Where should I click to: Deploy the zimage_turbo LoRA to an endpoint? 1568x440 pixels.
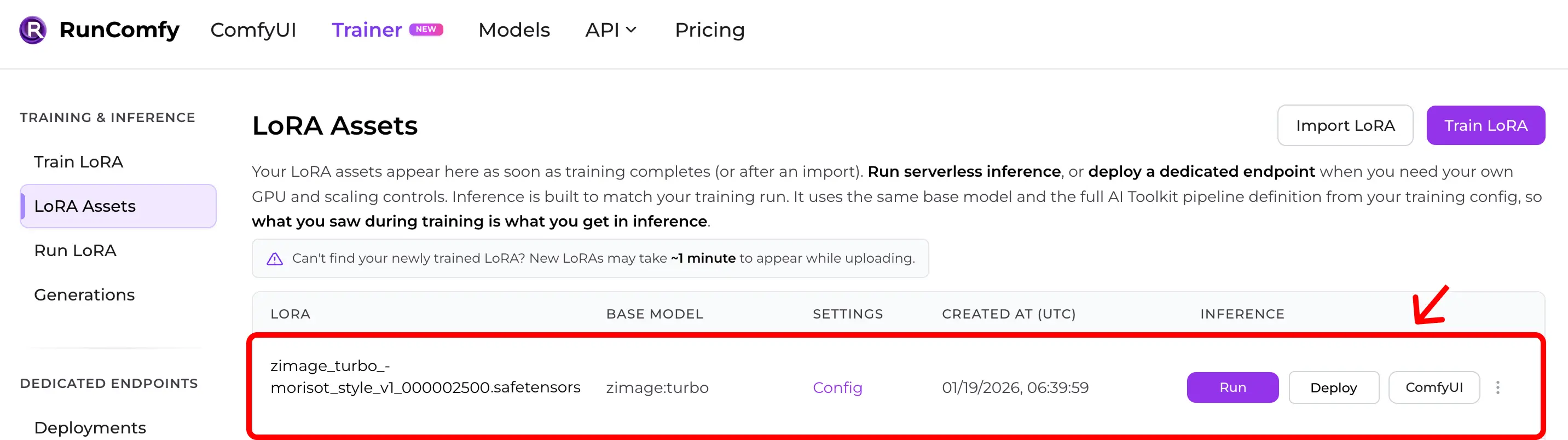(x=1334, y=387)
